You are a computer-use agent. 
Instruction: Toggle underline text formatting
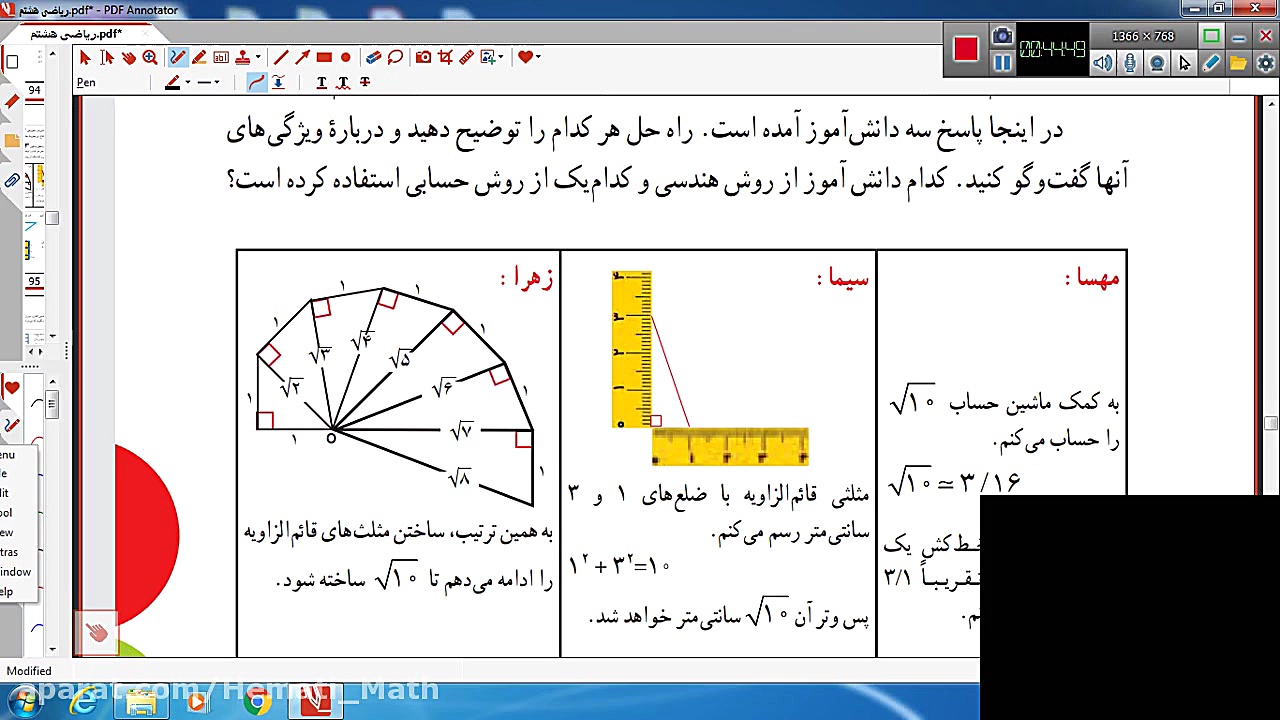(321, 82)
